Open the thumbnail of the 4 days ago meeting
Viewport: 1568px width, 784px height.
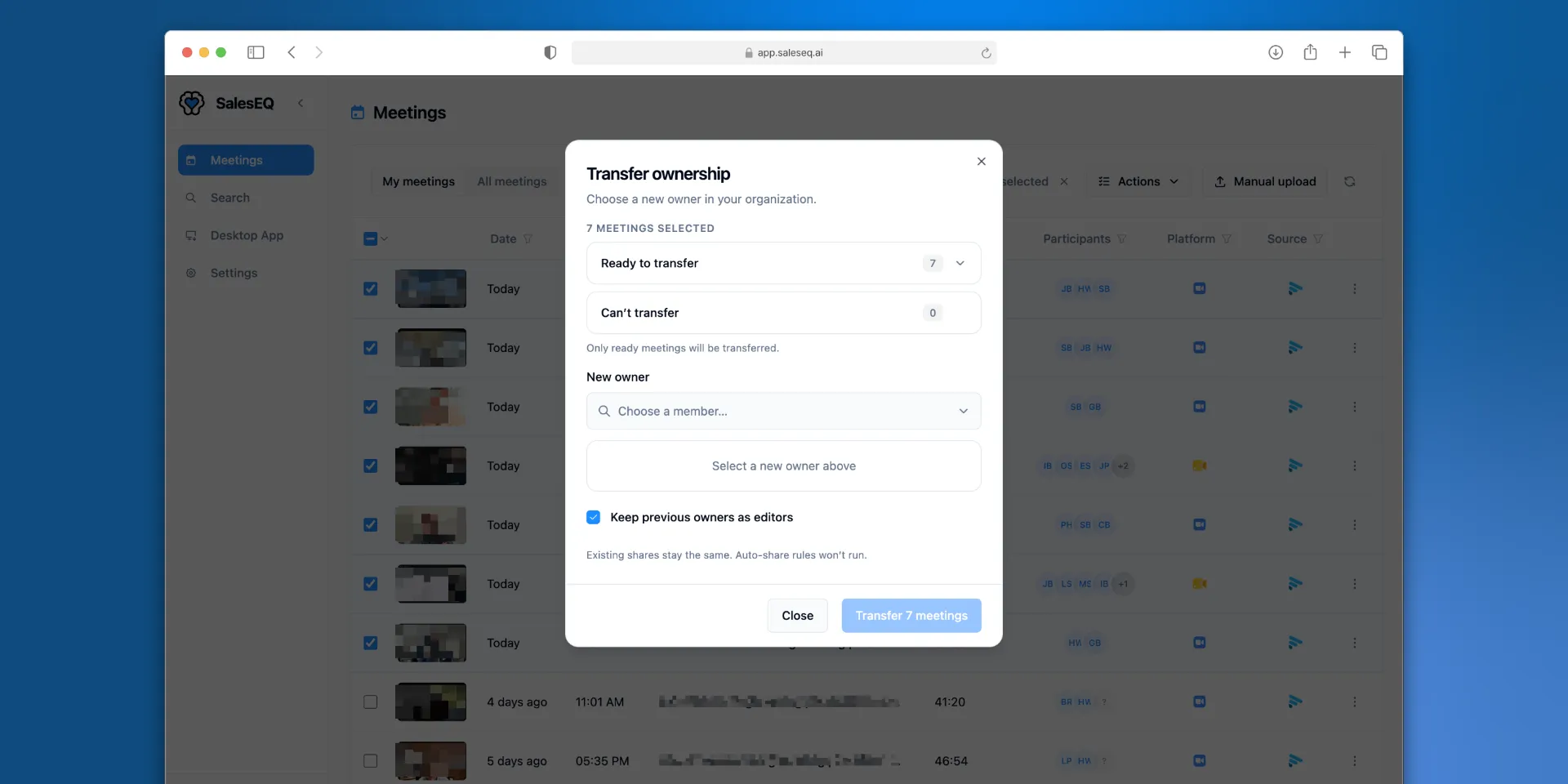(430, 702)
